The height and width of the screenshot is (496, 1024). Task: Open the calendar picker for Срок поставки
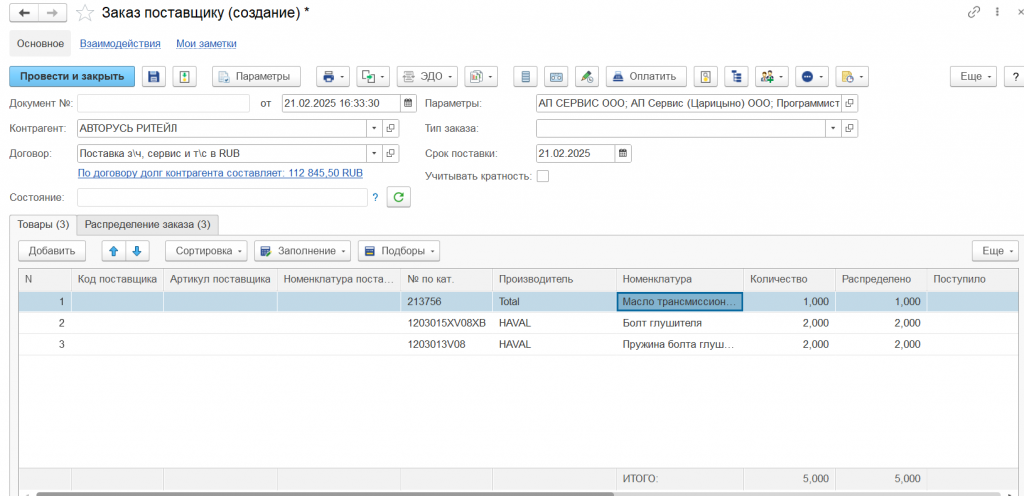click(x=623, y=154)
